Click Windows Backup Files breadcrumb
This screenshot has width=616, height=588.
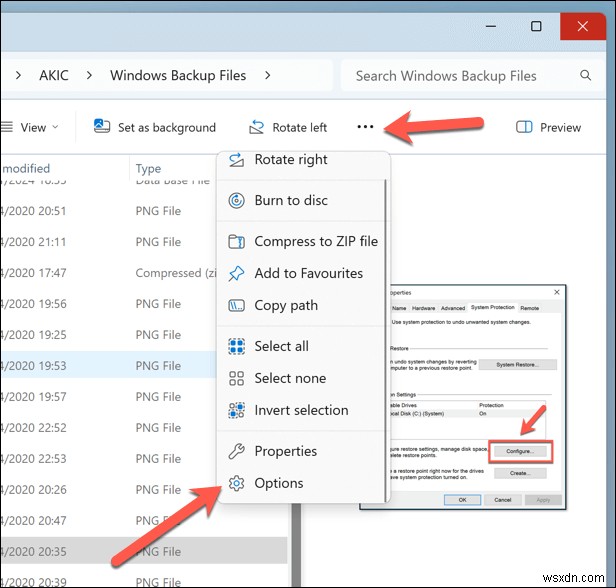coord(178,75)
